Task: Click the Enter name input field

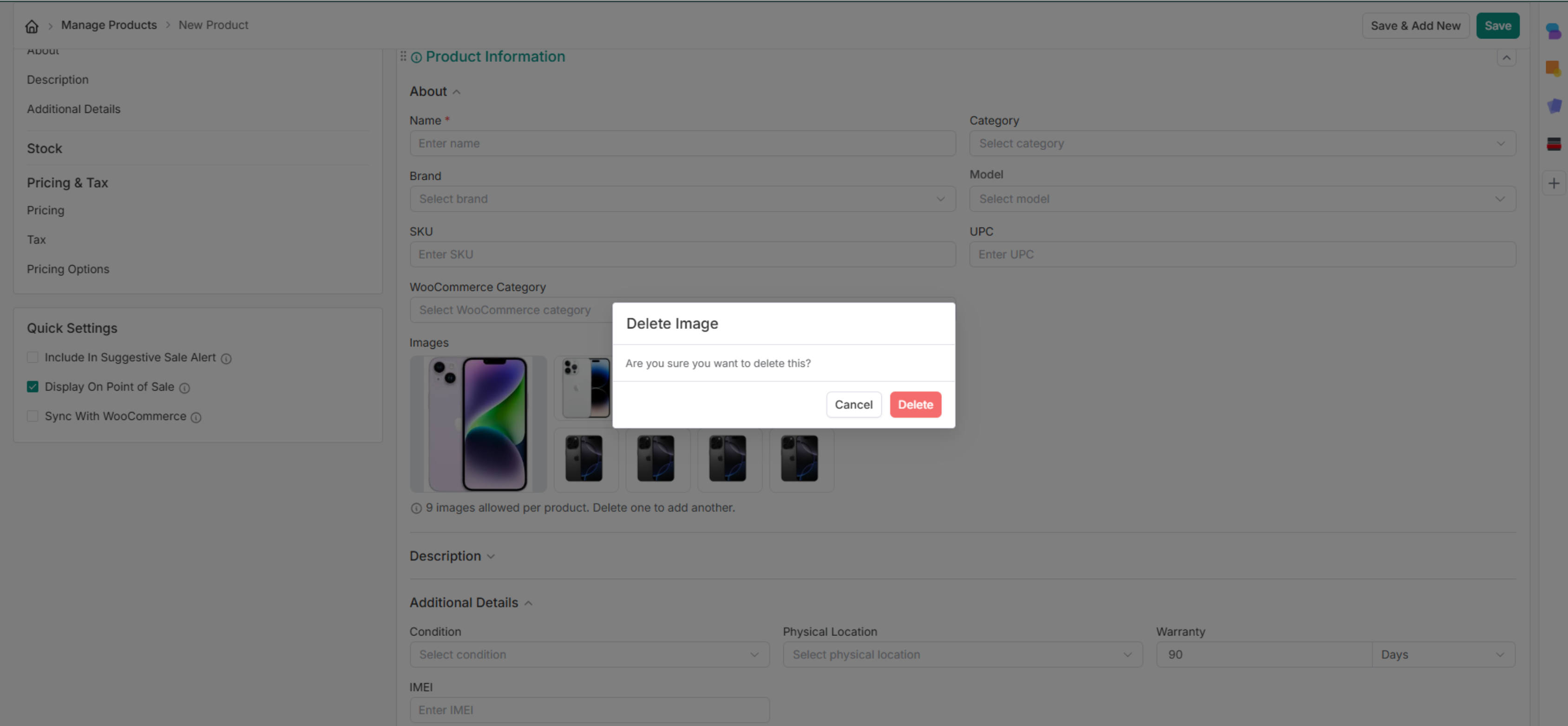Action: click(682, 144)
